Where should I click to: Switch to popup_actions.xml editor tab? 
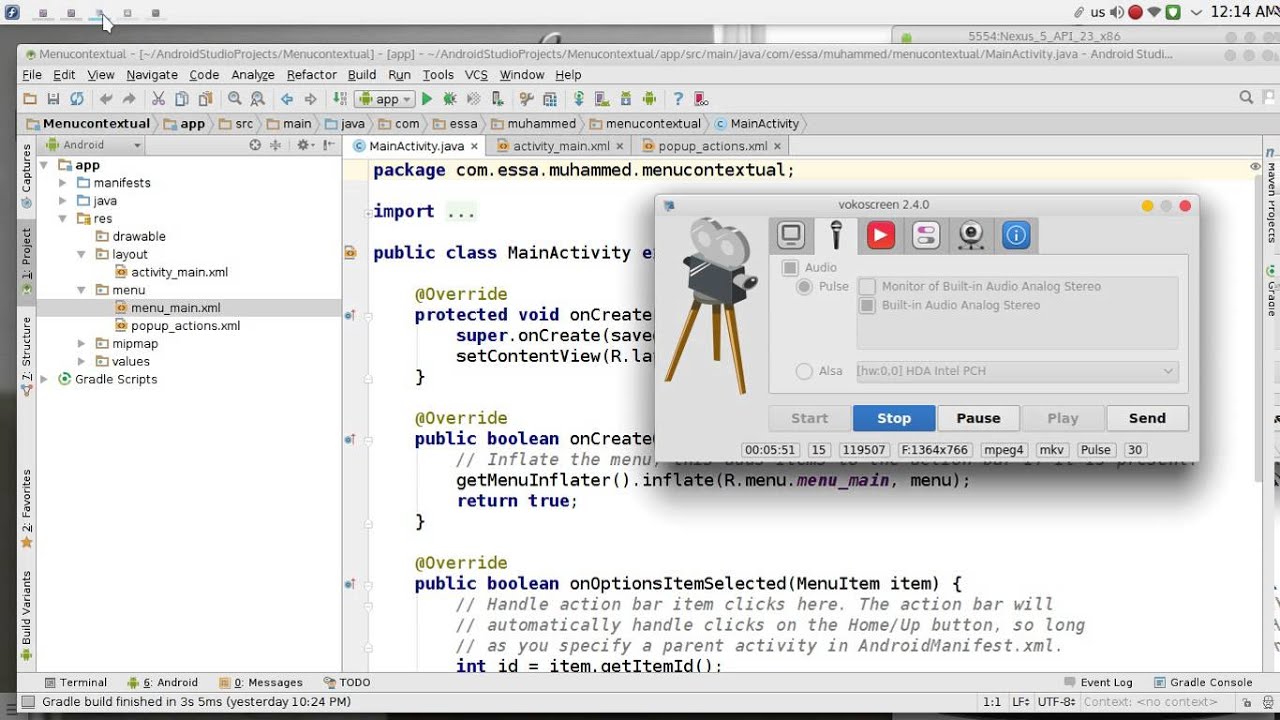(713, 146)
